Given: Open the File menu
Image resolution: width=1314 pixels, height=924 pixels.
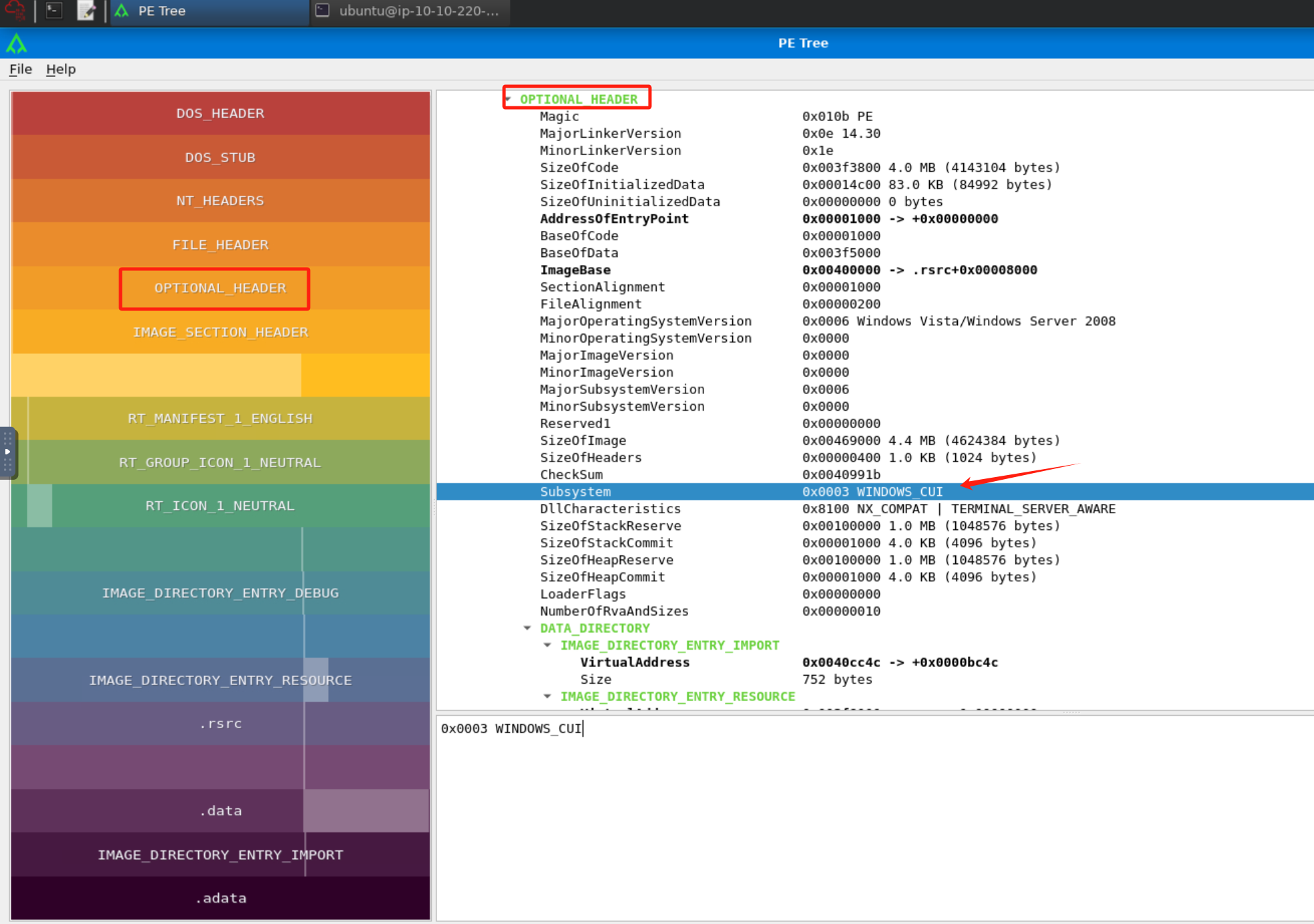Looking at the screenshot, I should [x=21, y=69].
